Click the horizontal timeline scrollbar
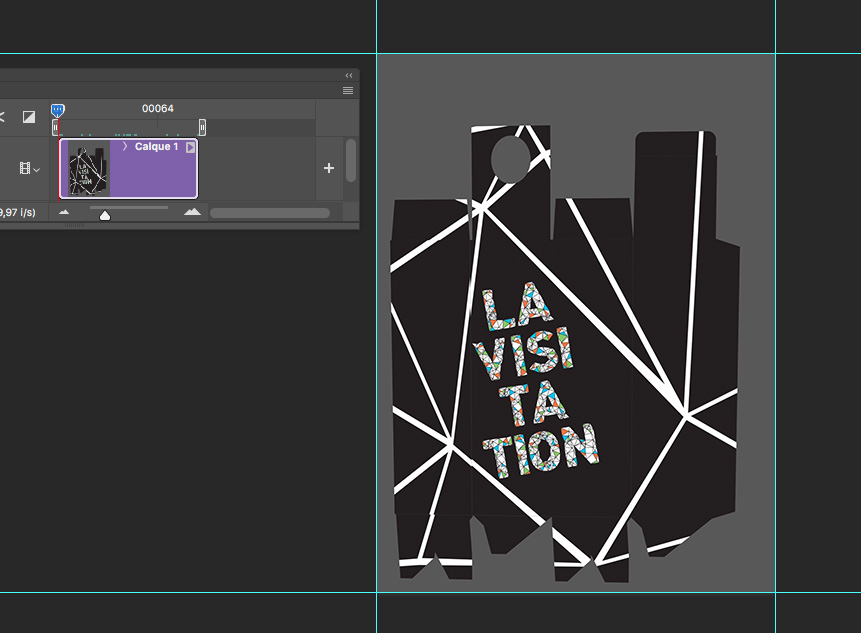Image resolution: width=861 pixels, height=633 pixels. point(269,213)
